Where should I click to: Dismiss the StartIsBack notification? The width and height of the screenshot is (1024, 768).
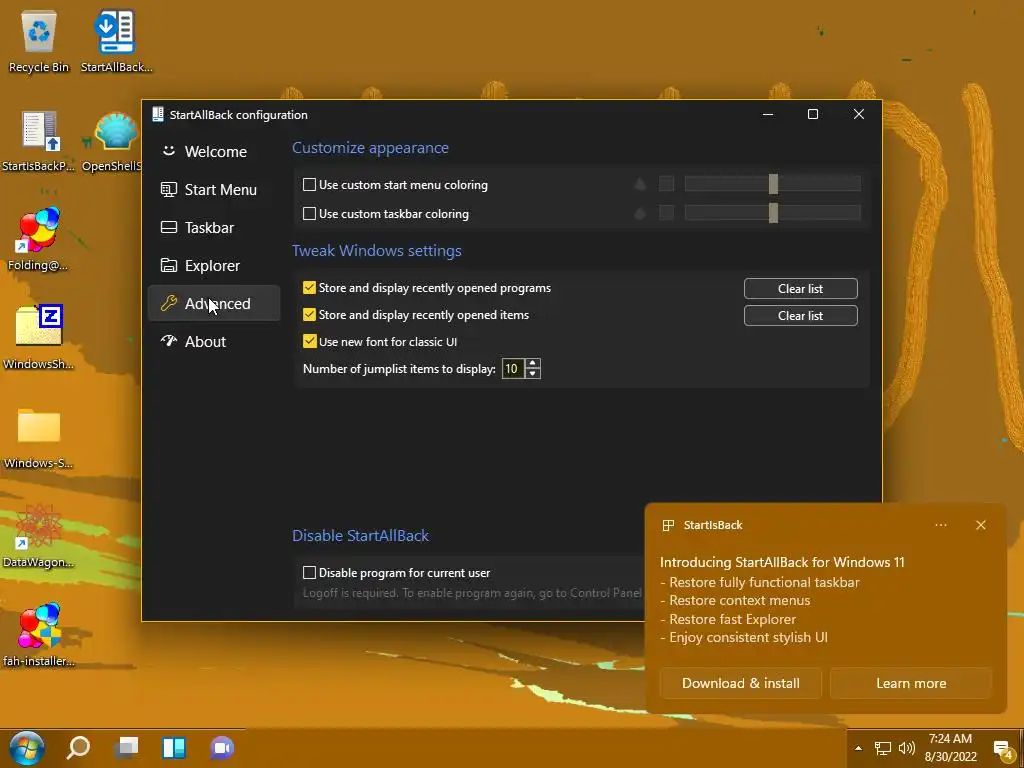[980, 525]
